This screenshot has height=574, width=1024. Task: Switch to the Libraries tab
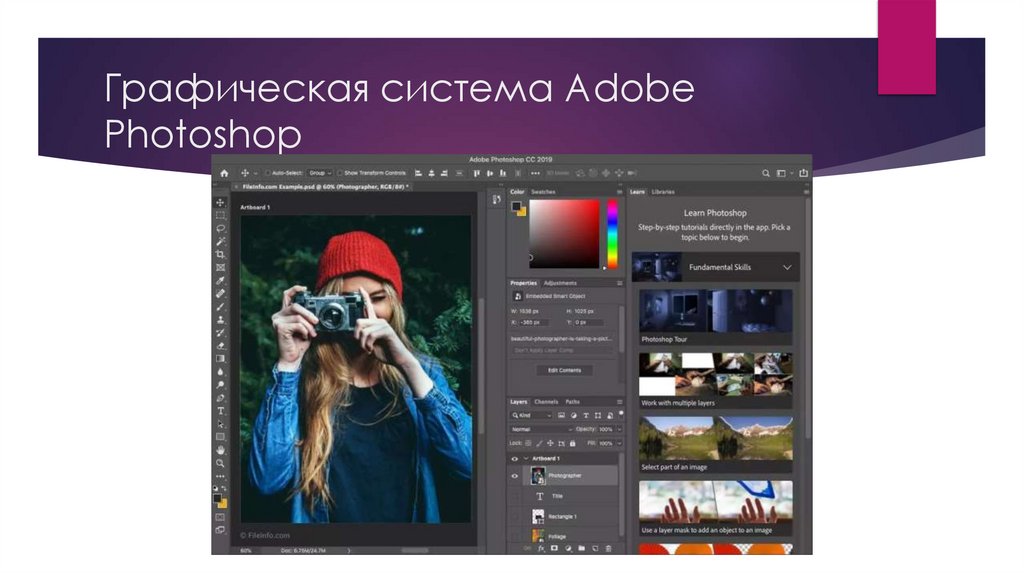point(663,192)
